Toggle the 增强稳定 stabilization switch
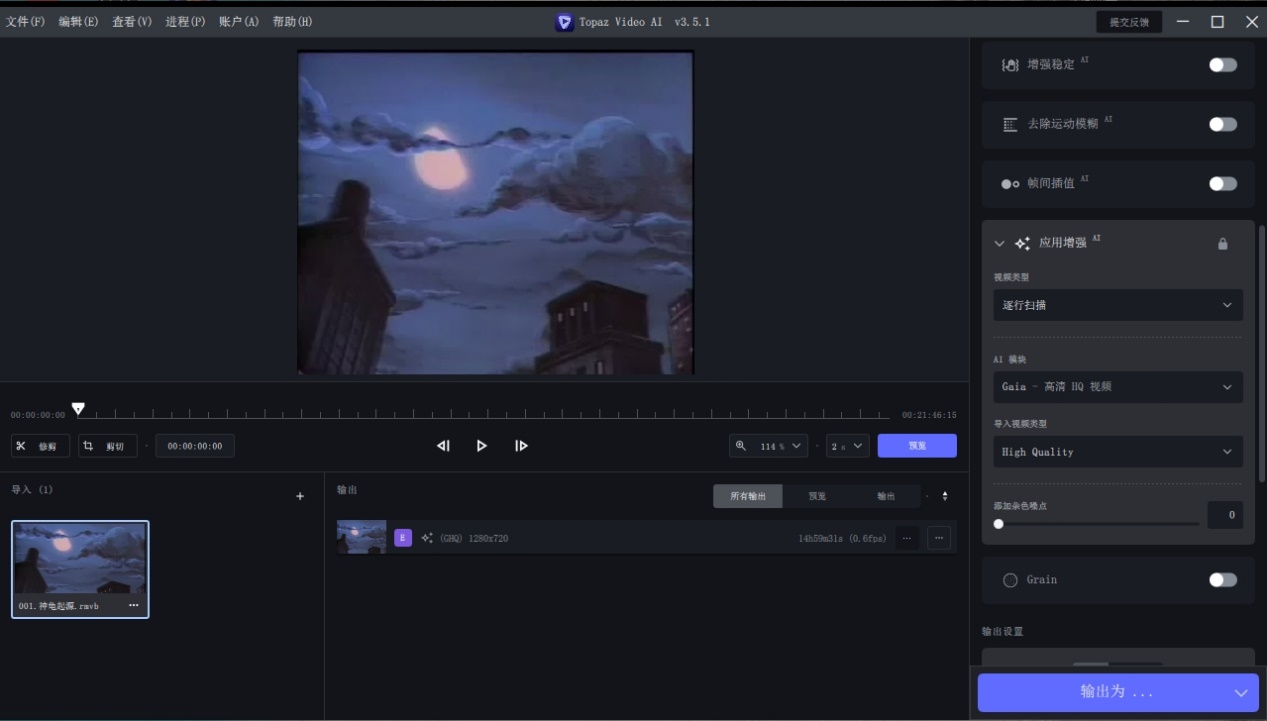The height and width of the screenshot is (721, 1267). pyautogui.click(x=1223, y=65)
